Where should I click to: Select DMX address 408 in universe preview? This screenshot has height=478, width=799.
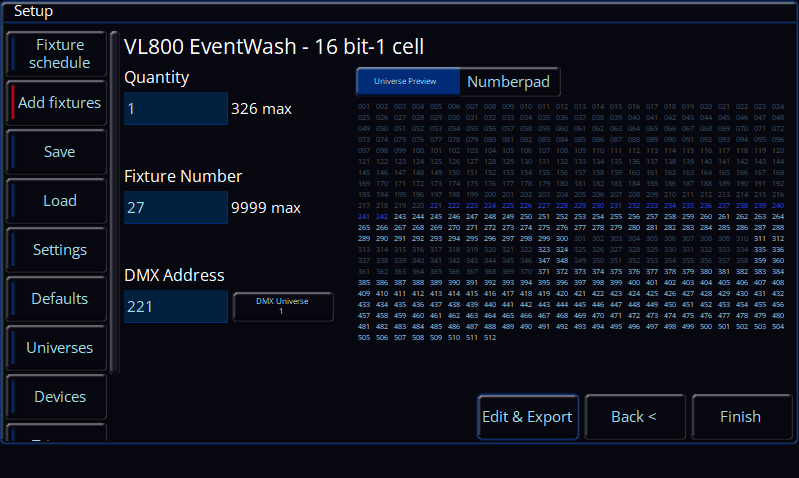778,282
